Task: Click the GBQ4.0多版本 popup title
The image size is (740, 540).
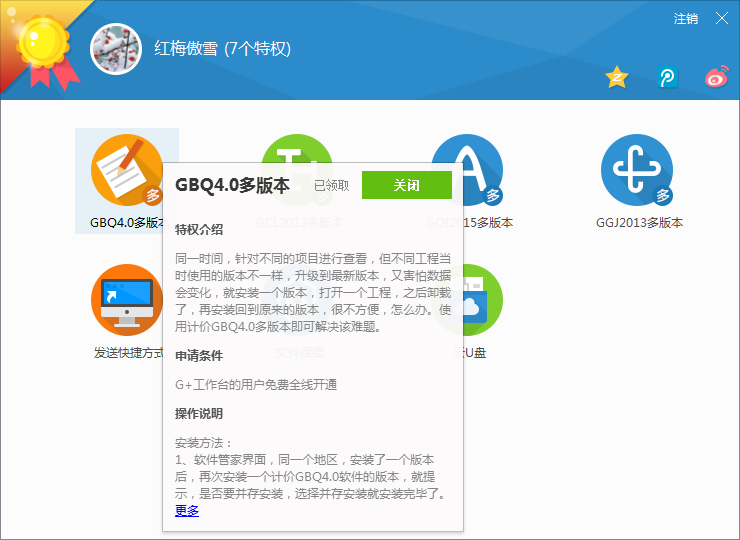Action: click(x=232, y=185)
